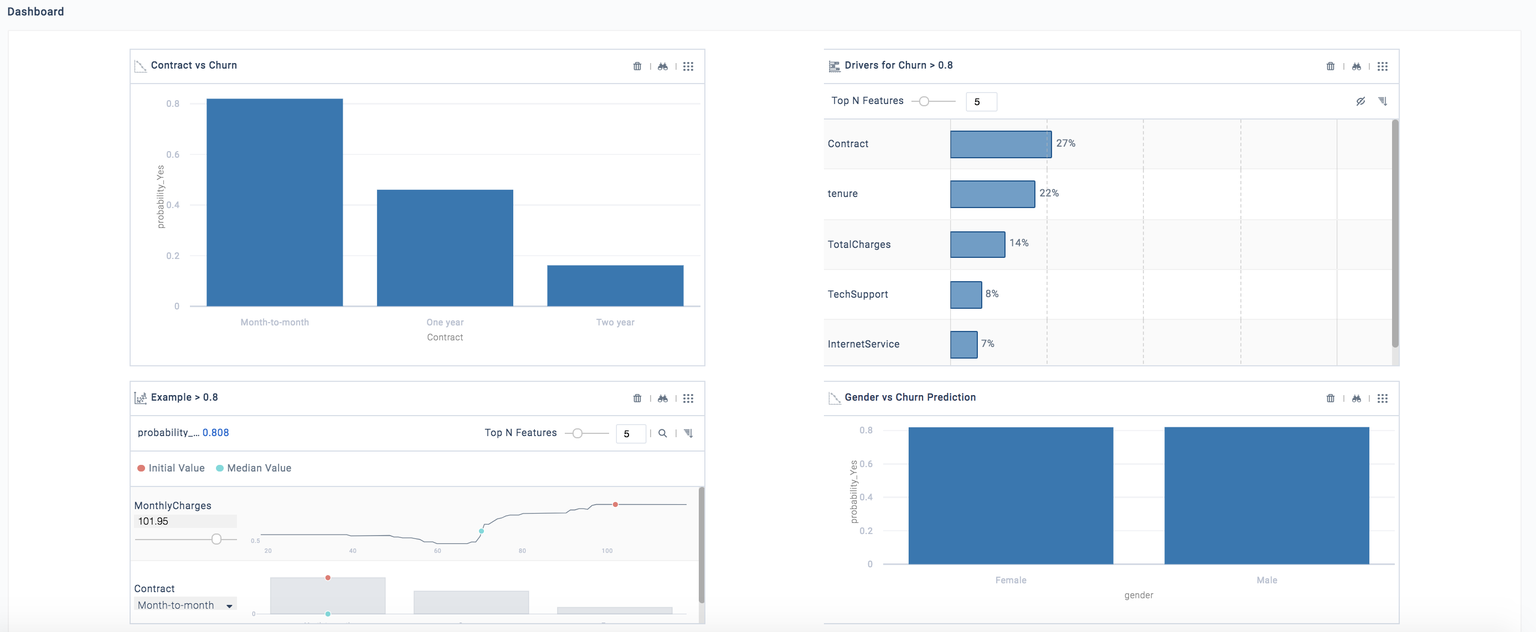
Task: Click the filter-sort icon in Drivers for Churn
Action: pyautogui.click(x=1383, y=101)
